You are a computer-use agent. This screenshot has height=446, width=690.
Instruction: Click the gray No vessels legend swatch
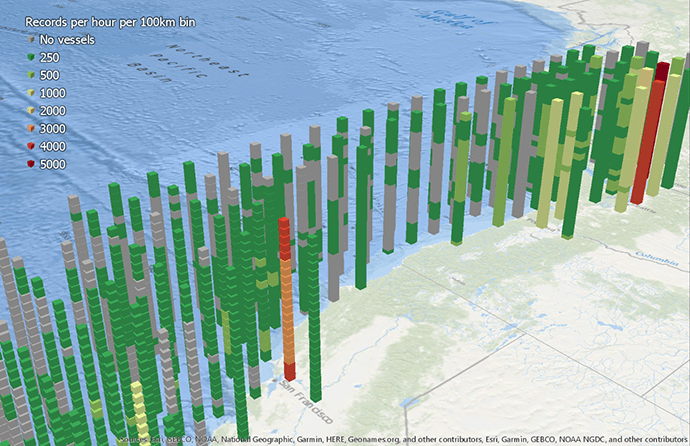(x=31, y=40)
